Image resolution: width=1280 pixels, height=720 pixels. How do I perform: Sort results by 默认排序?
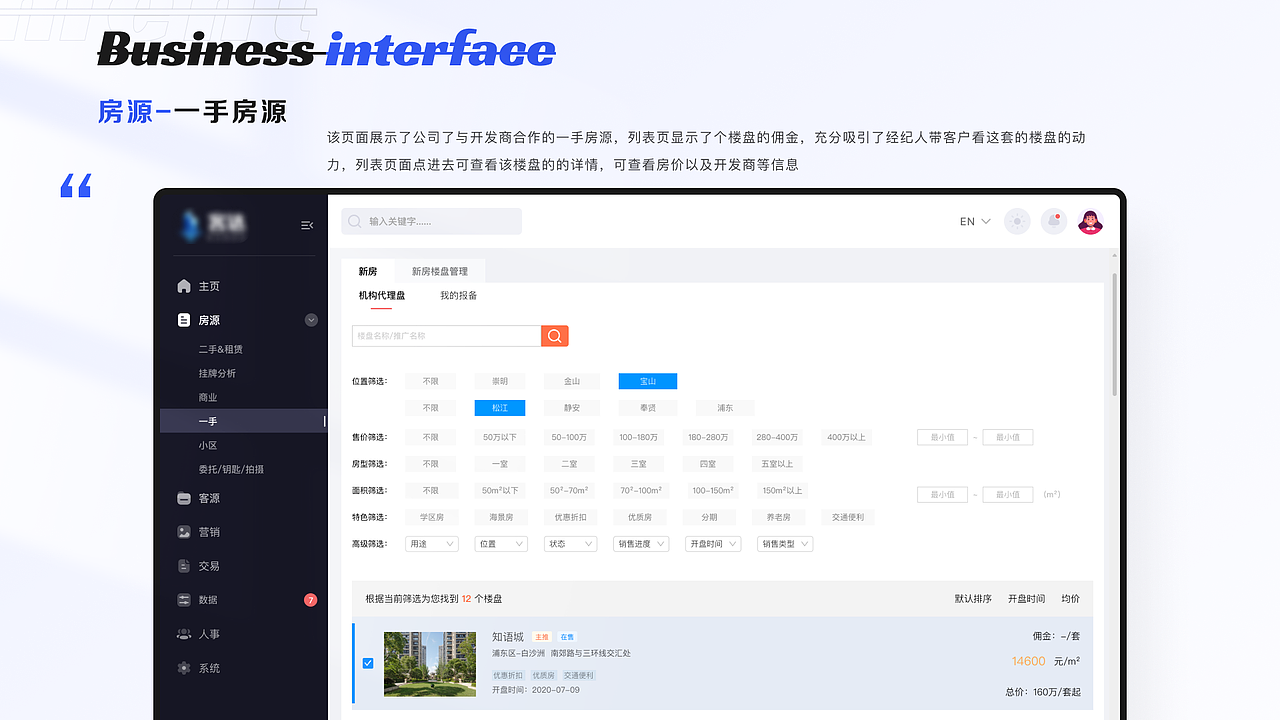973,599
